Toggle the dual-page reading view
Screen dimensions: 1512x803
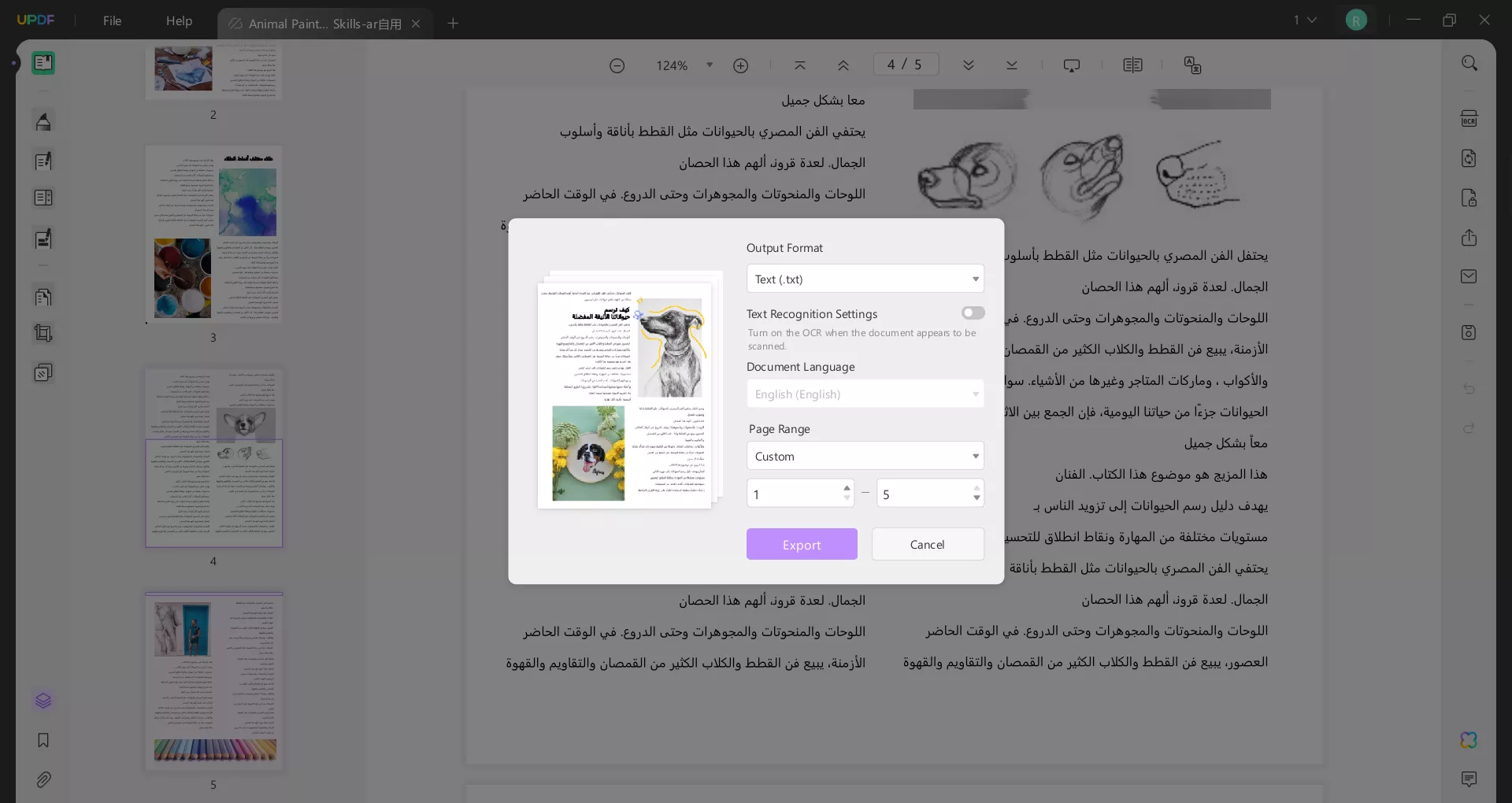1133,65
